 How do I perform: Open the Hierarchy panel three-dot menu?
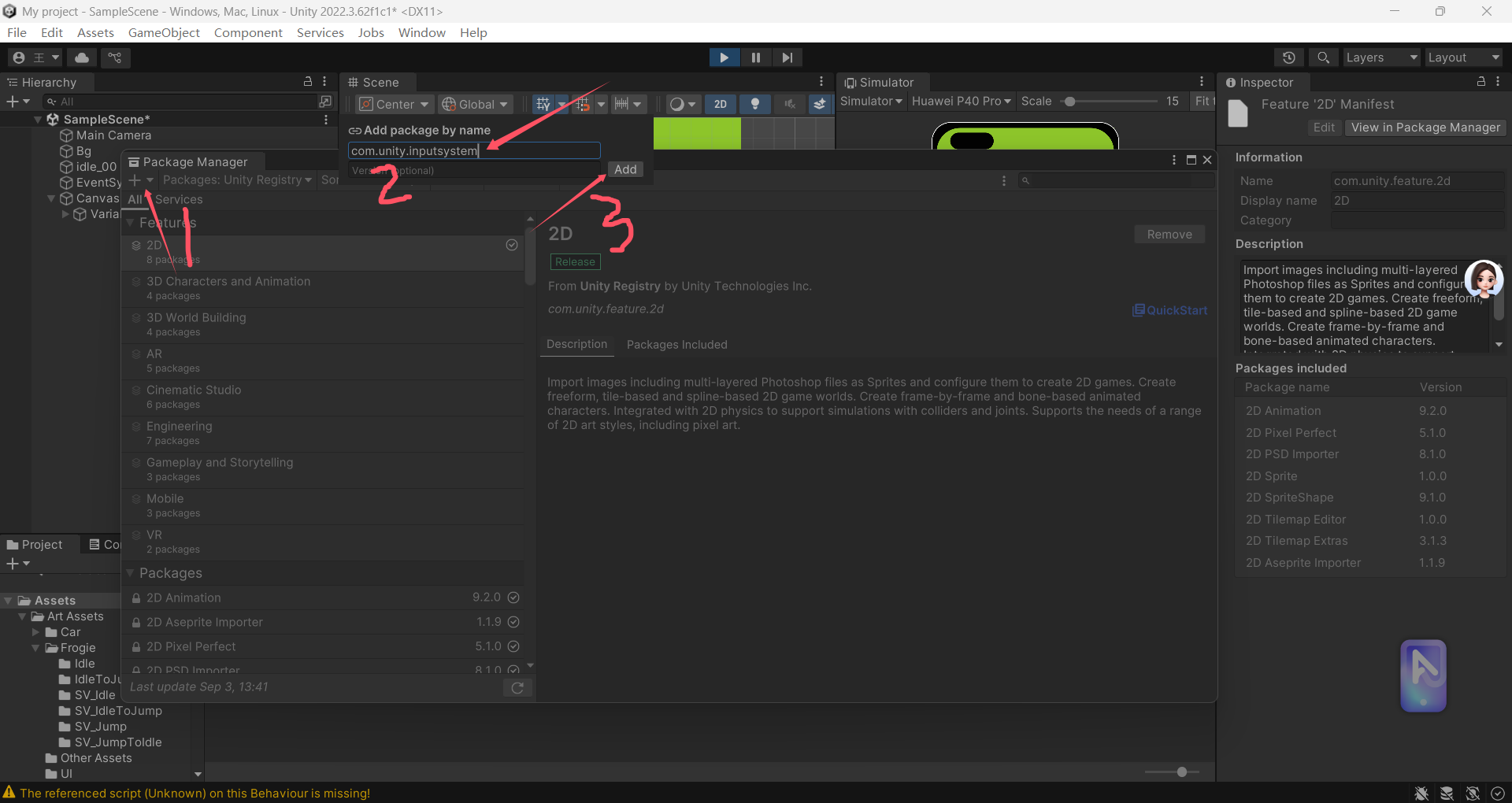324,82
